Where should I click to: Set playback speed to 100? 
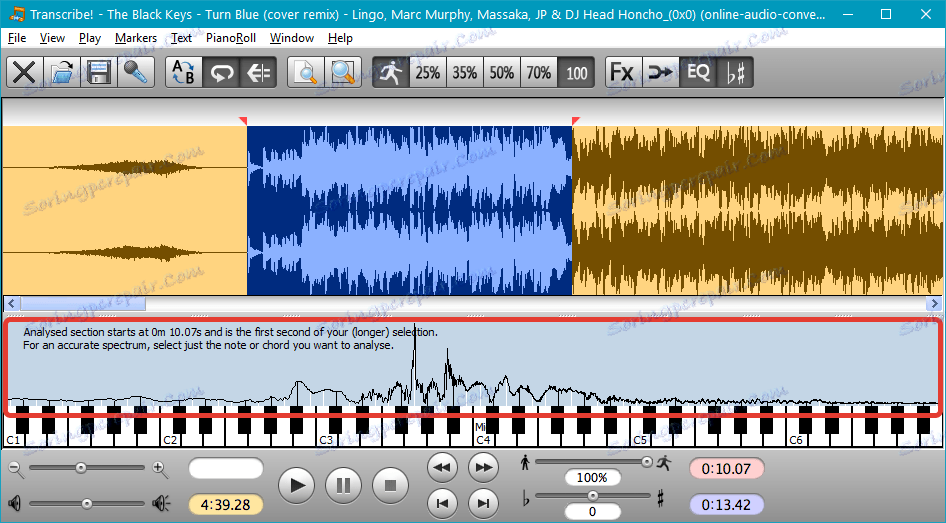click(576, 73)
